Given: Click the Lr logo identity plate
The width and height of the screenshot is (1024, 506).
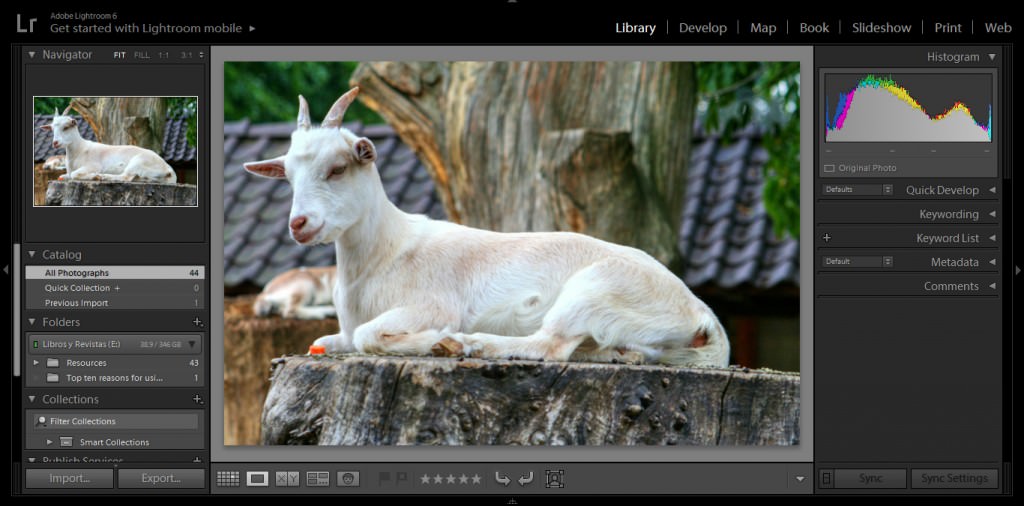Looking at the screenshot, I should 26,24.
